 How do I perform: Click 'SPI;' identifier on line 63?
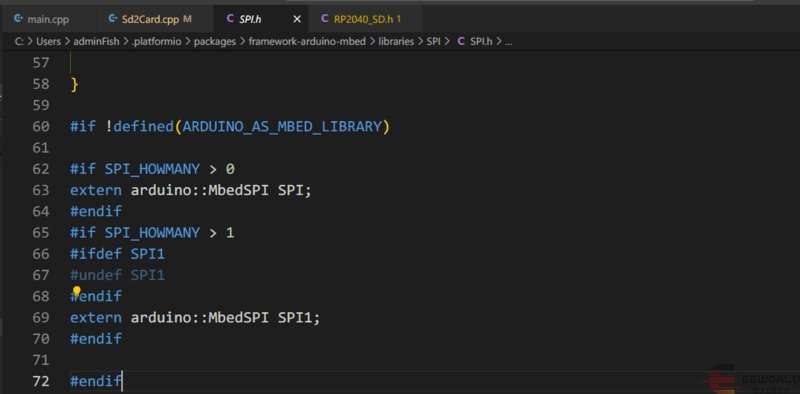[x=294, y=190]
